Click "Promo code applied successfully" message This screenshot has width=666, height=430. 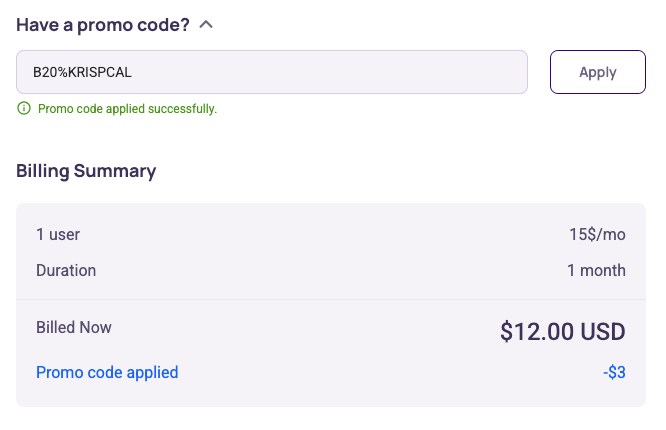127,108
